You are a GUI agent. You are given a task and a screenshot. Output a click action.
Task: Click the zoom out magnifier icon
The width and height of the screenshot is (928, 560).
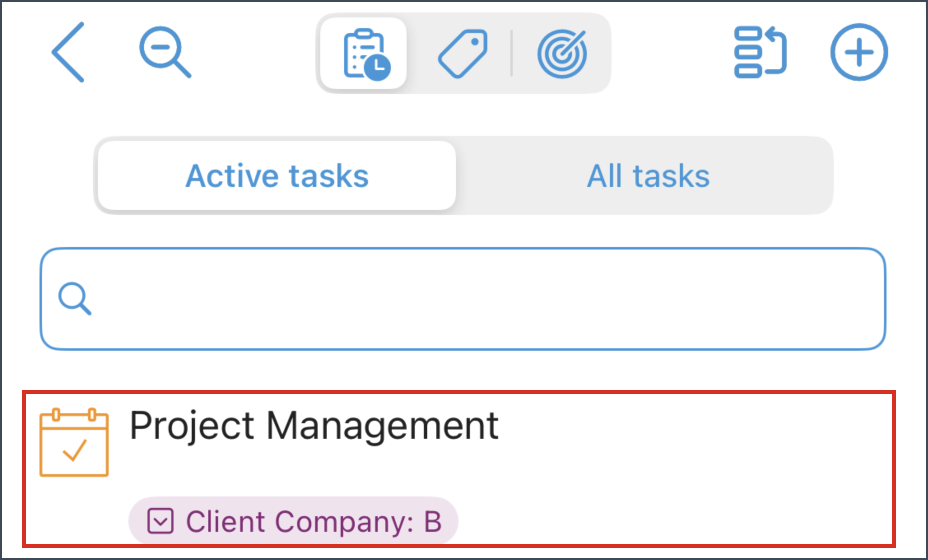[165, 52]
